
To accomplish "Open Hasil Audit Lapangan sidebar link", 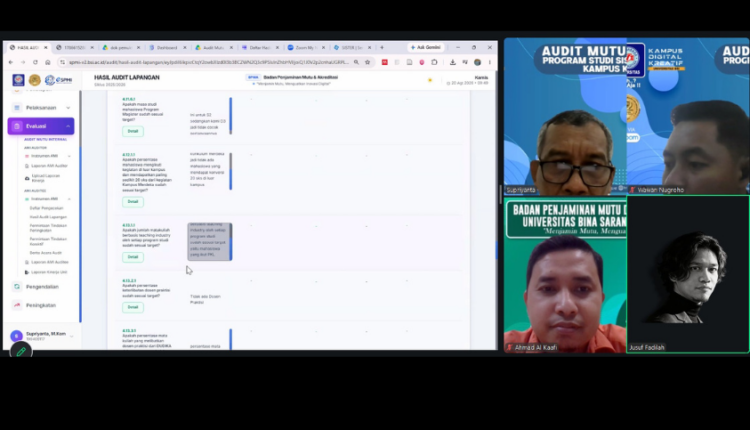I will point(48,217).
